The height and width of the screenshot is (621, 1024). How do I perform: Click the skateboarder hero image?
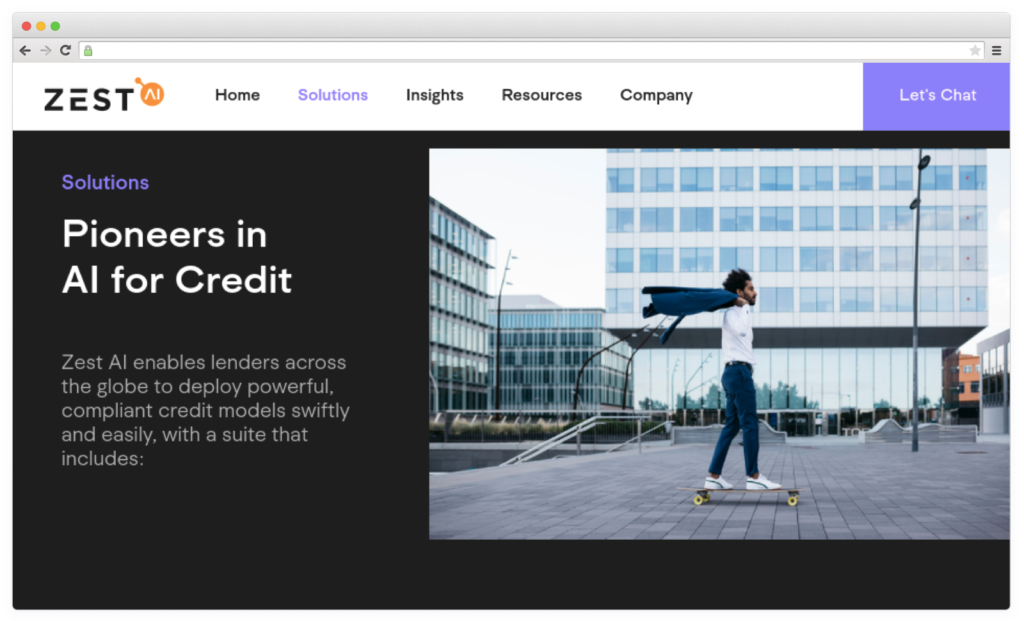pyautogui.click(x=719, y=344)
